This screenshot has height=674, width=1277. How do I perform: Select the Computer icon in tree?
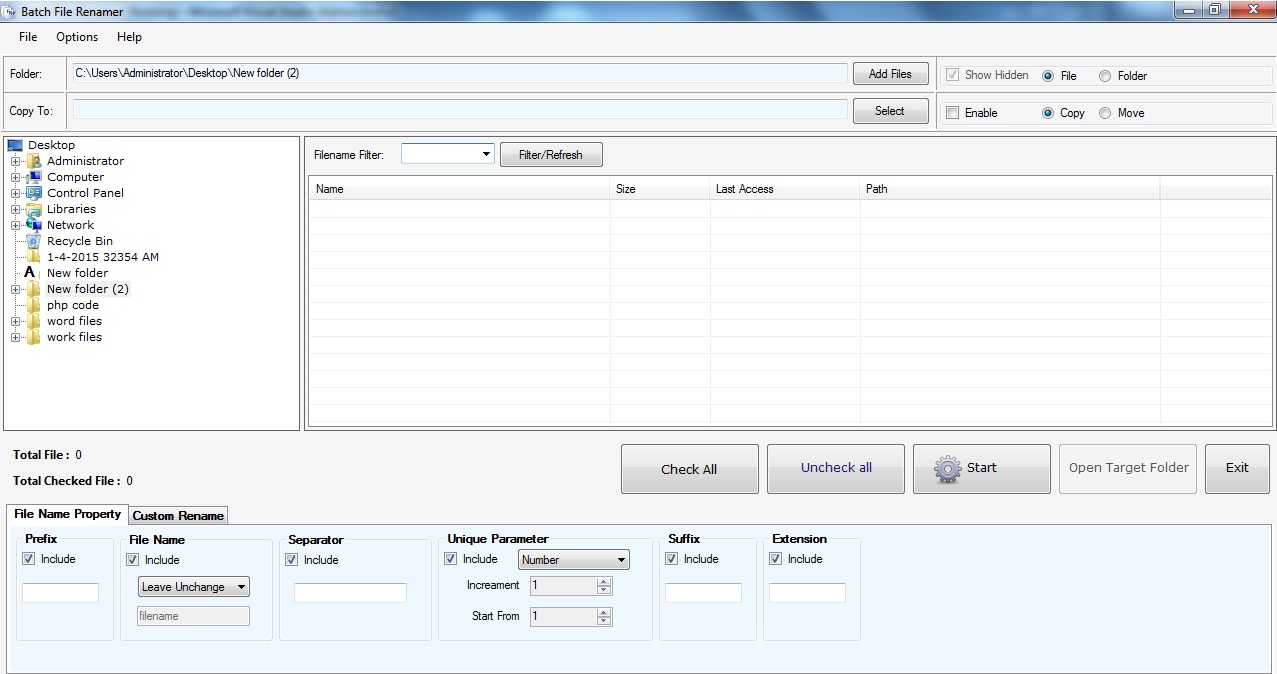[x=34, y=177]
